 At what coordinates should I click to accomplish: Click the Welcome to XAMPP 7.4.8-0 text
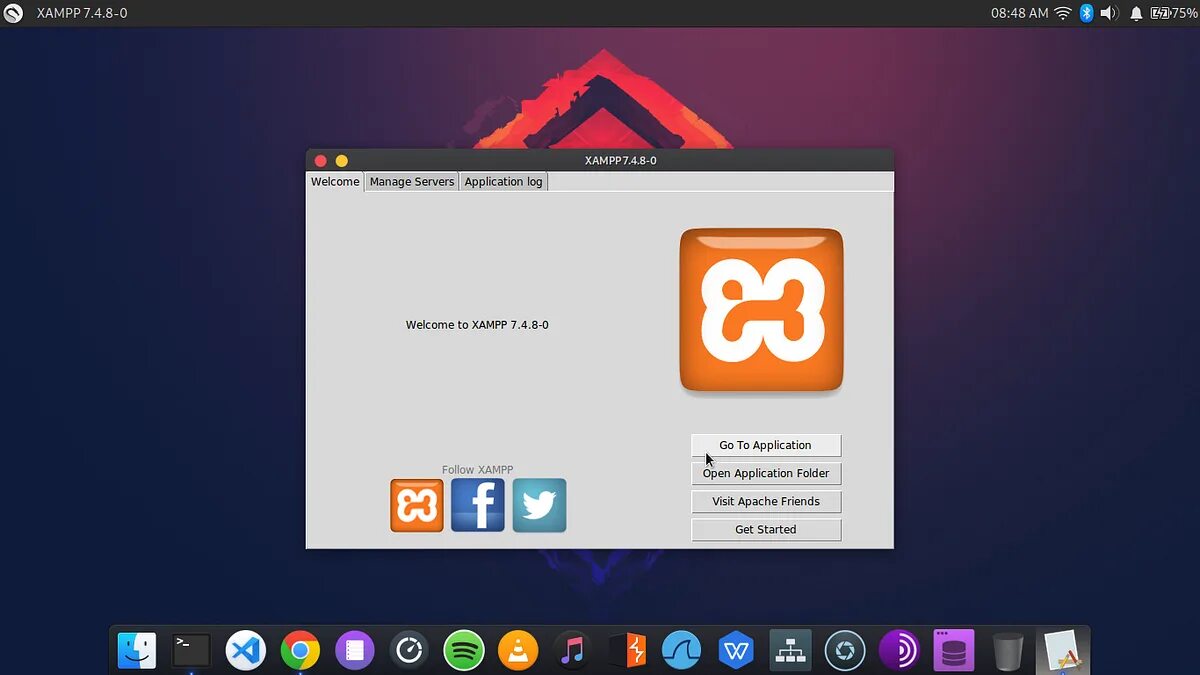coord(477,325)
